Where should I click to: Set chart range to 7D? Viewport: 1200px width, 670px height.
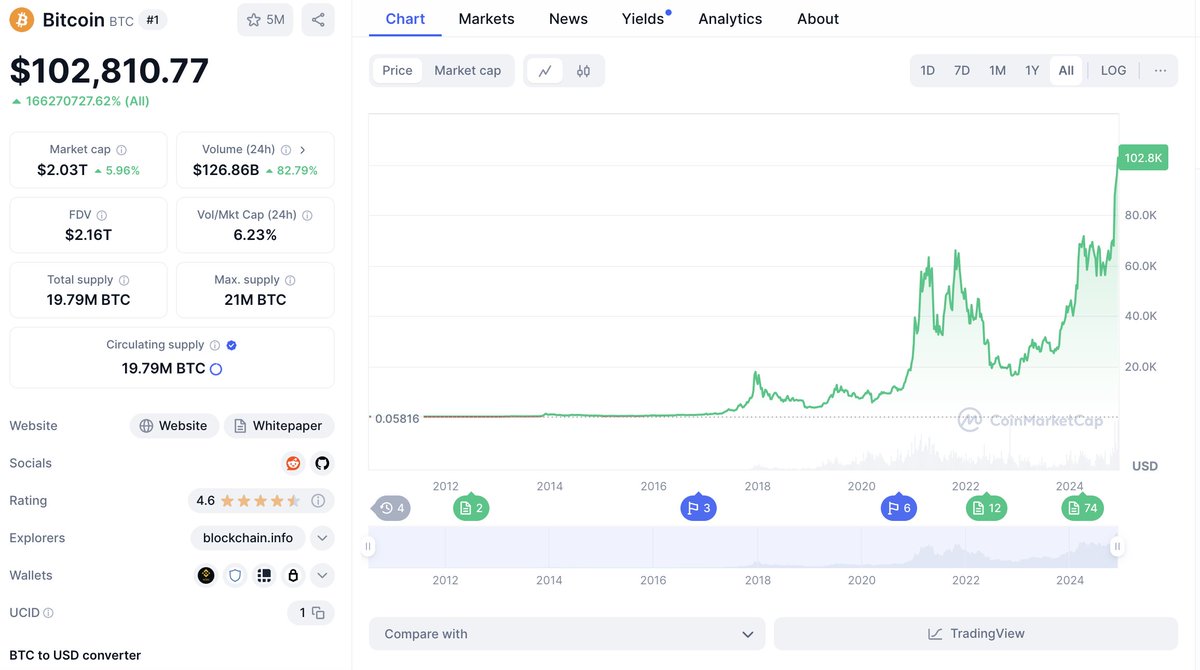point(962,71)
